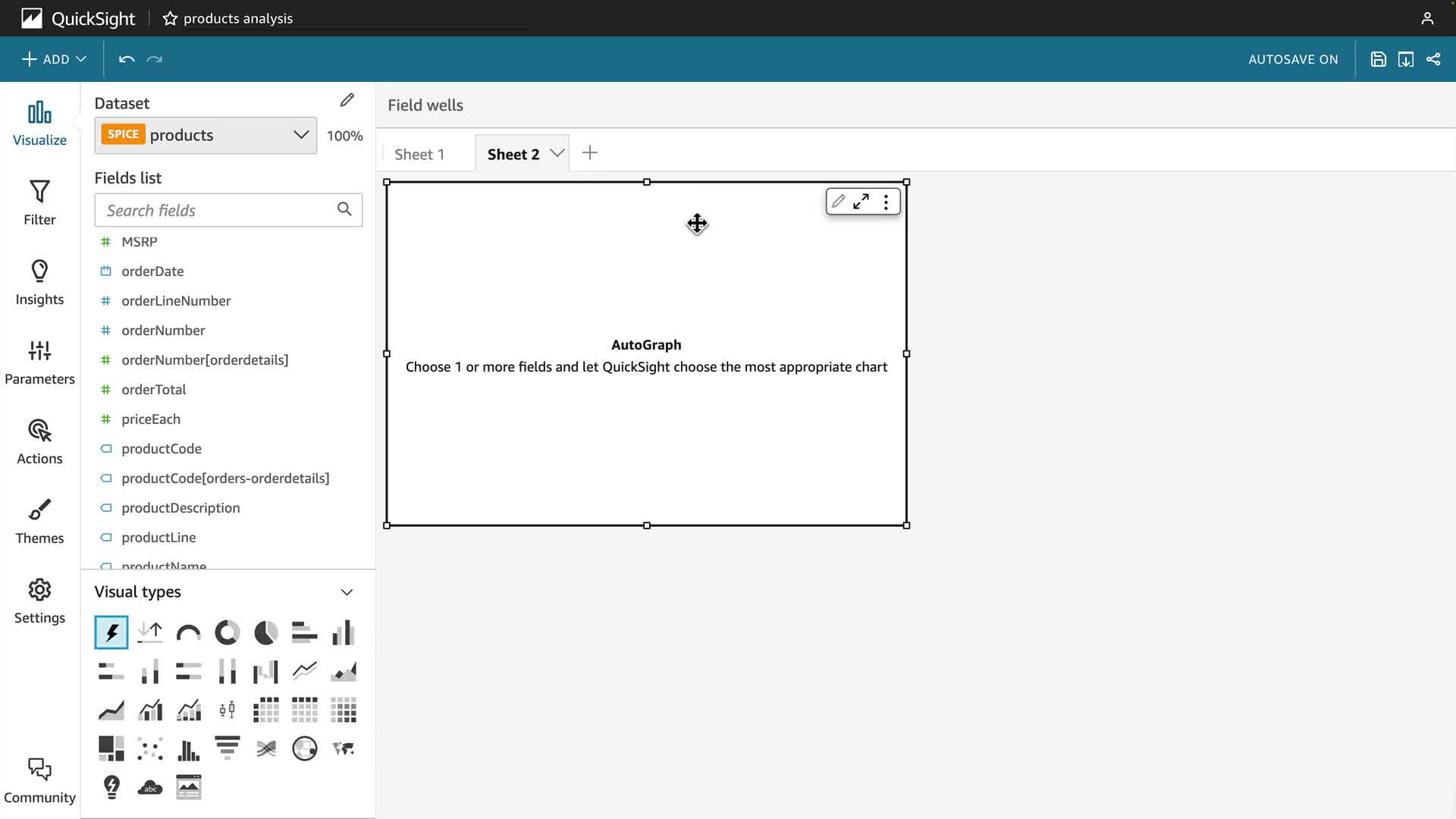Image resolution: width=1456 pixels, height=819 pixels.
Task: Click the Search fields input box
Action: click(x=218, y=210)
